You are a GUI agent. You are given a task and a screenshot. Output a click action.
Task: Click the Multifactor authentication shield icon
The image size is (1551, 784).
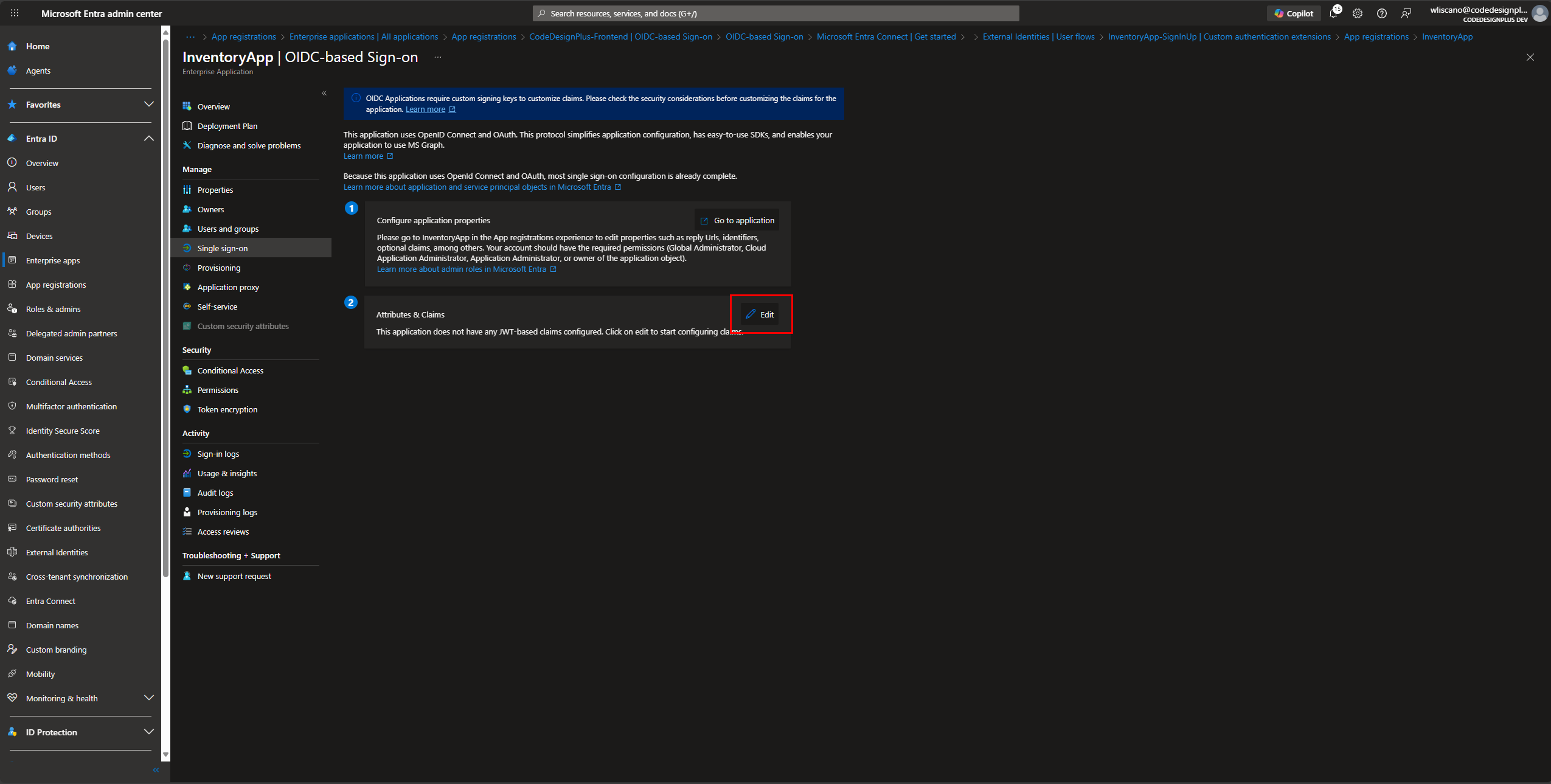coord(12,406)
